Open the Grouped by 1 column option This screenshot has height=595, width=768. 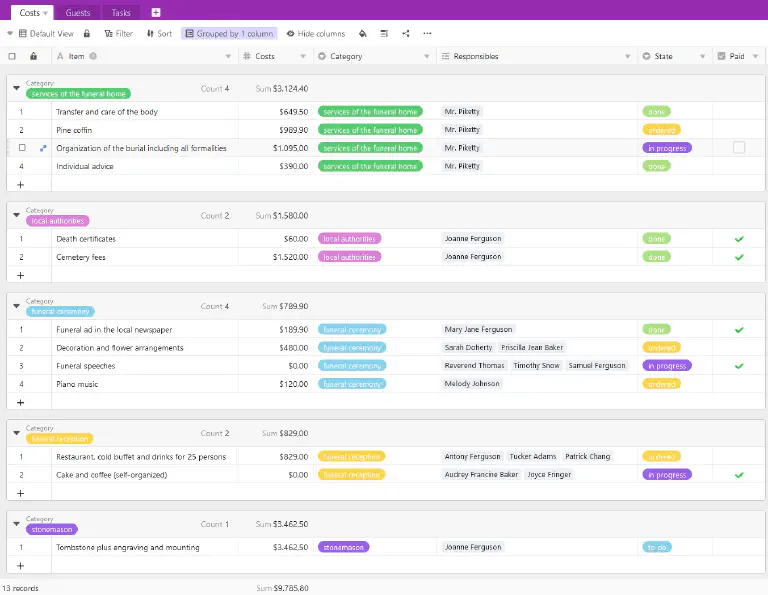229,34
